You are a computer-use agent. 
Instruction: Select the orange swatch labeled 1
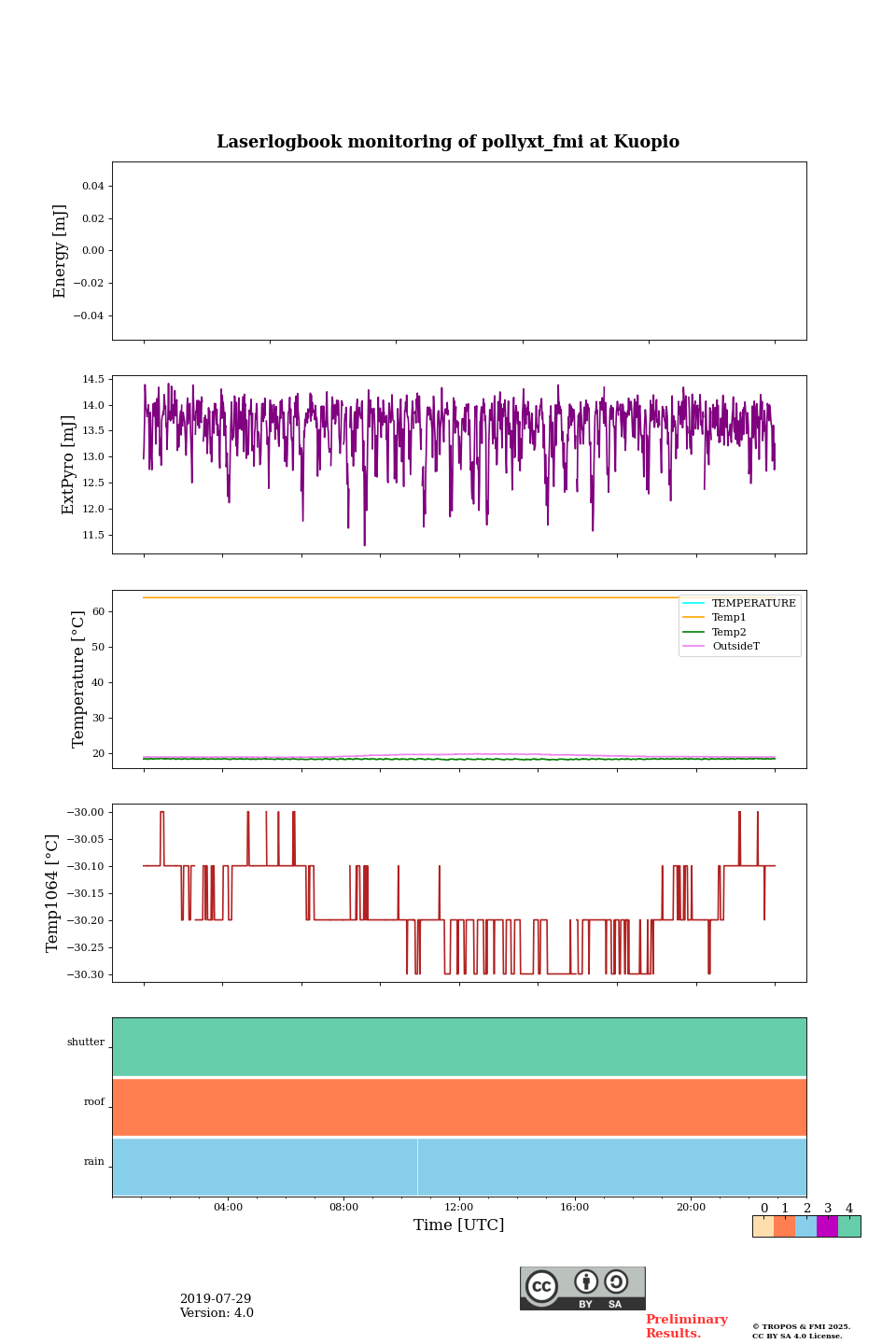pos(784,1226)
